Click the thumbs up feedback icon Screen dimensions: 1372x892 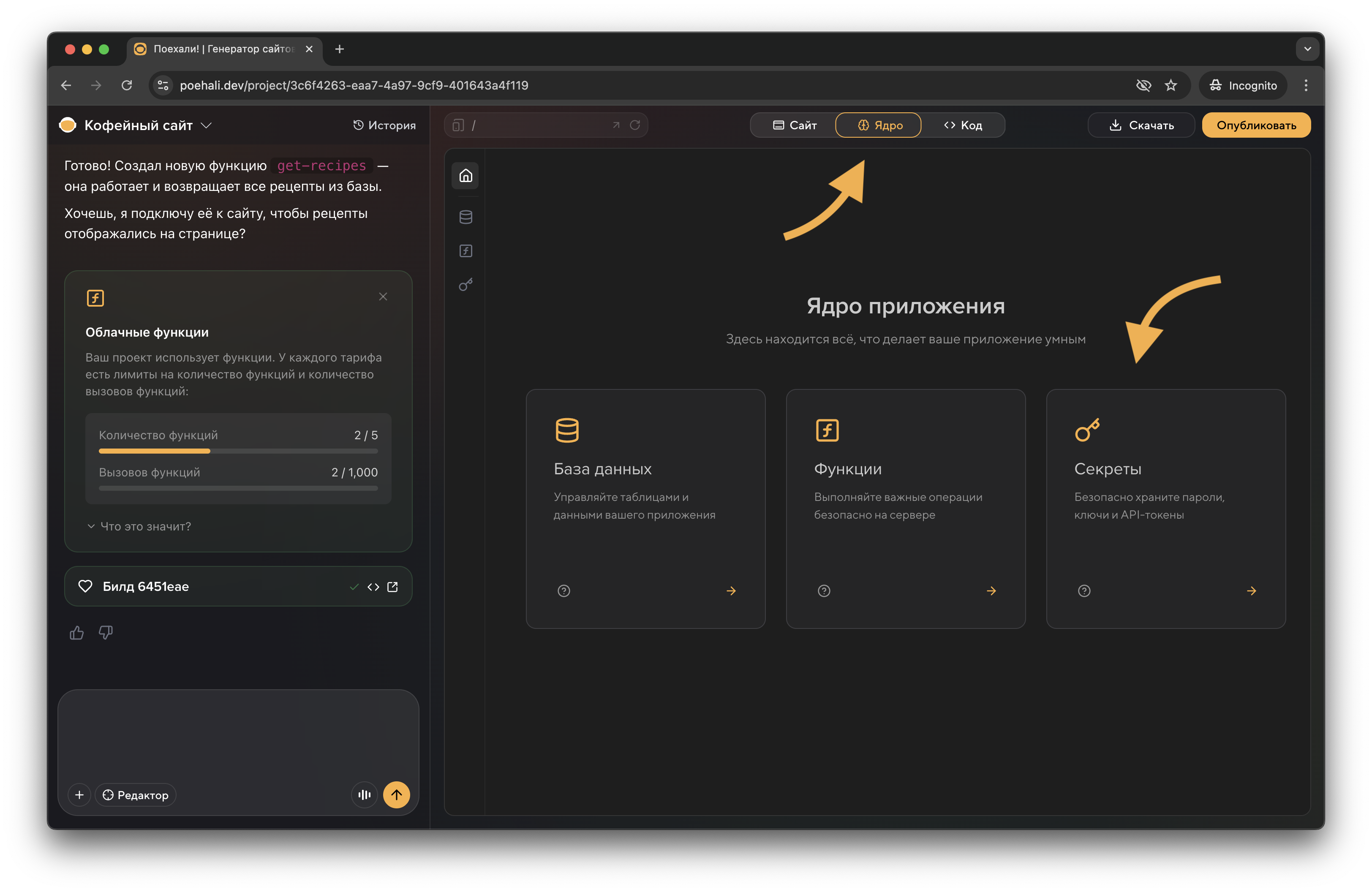click(x=77, y=633)
